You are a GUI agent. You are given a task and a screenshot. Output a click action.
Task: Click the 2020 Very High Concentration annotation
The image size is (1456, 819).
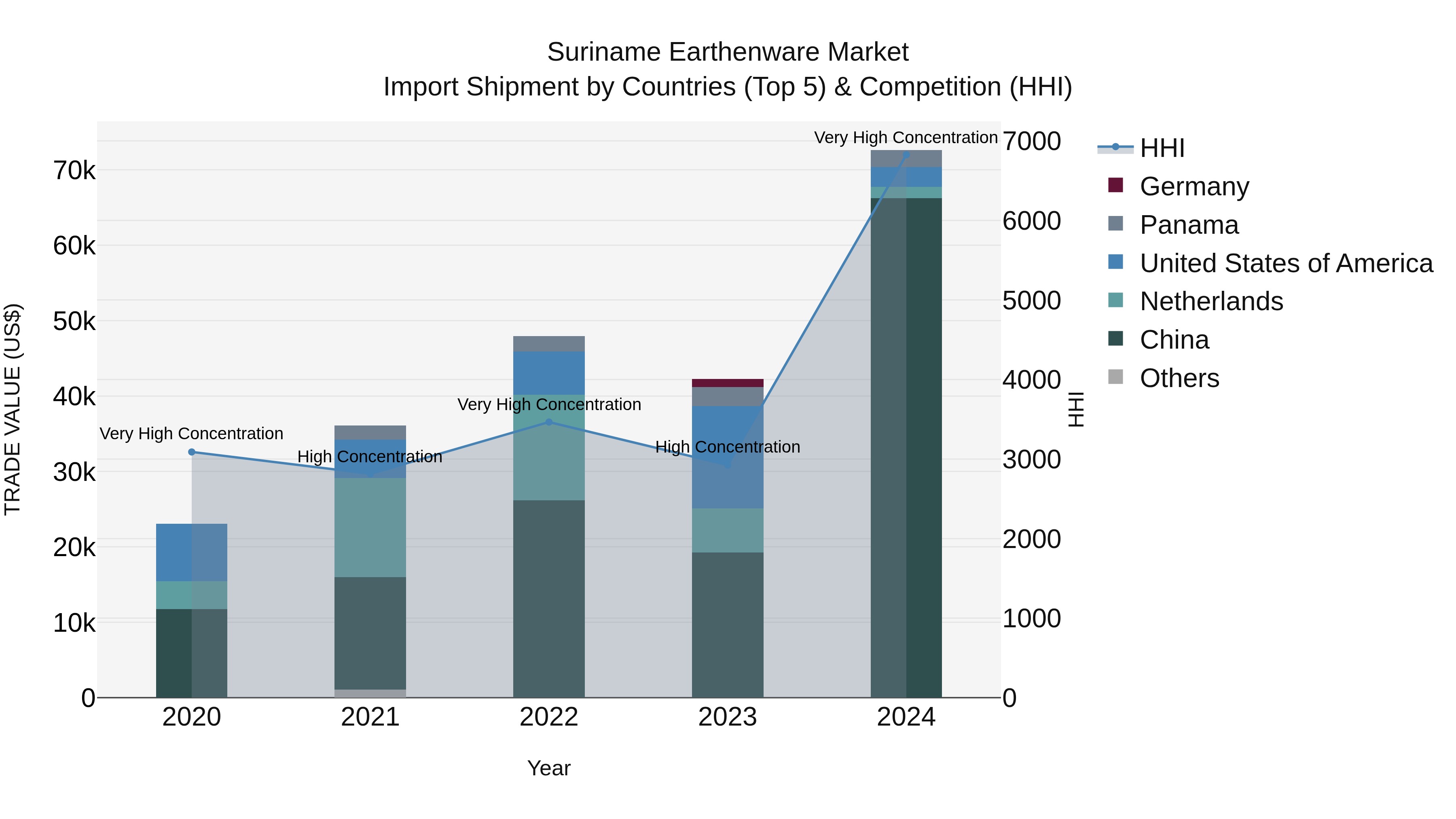192,434
